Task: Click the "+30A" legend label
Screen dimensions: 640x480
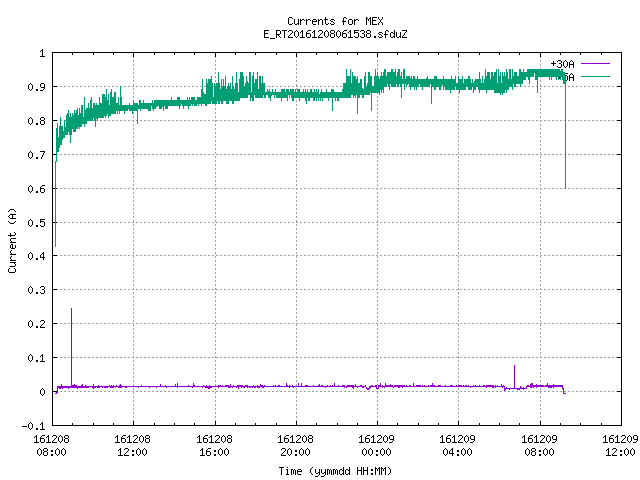Action: (562, 64)
